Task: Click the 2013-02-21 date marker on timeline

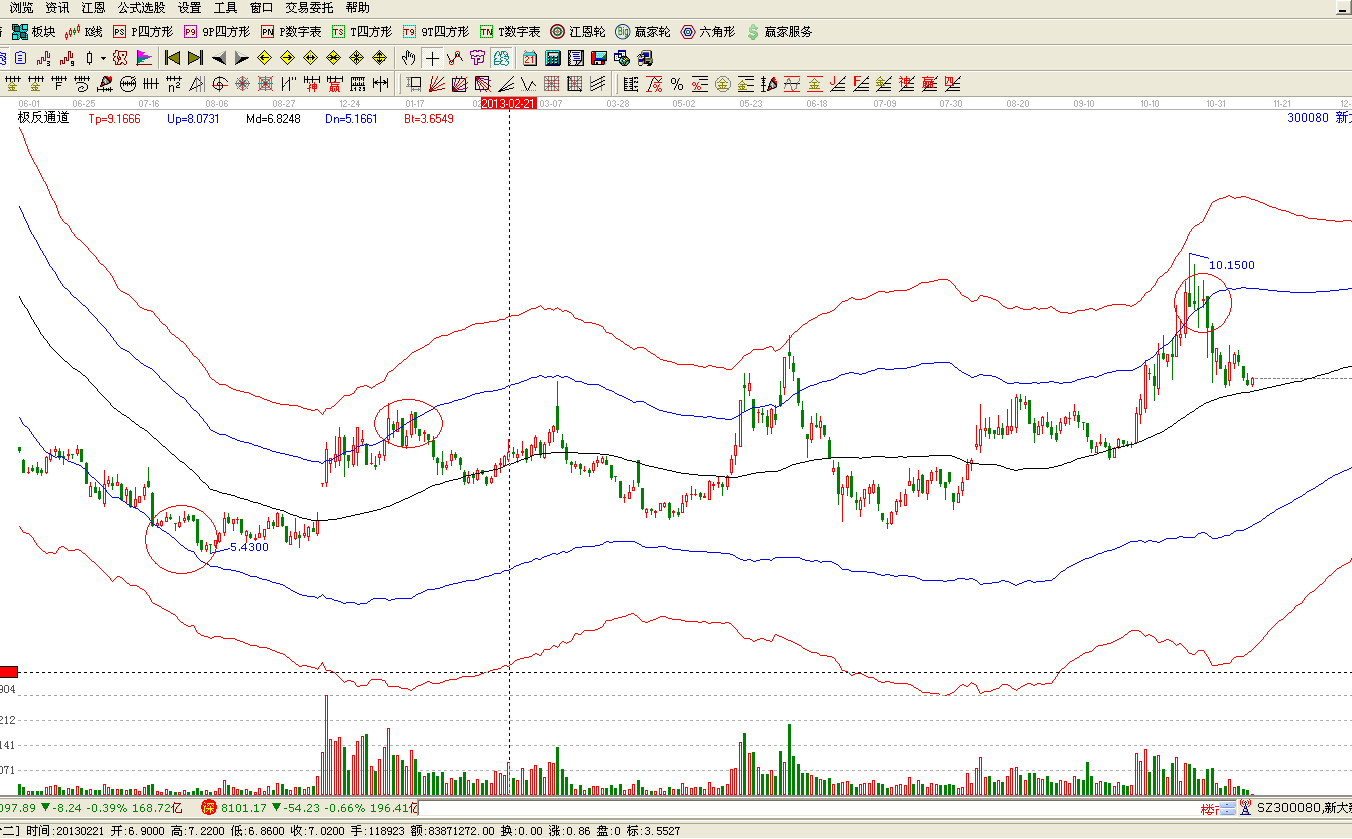Action: click(x=508, y=103)
